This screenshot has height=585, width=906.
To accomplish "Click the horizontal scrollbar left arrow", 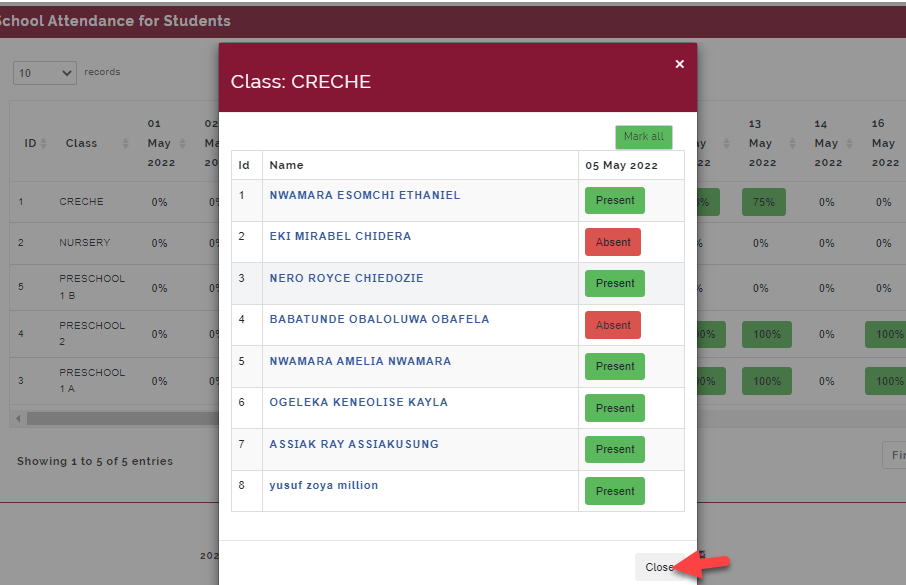I will 18,419.
